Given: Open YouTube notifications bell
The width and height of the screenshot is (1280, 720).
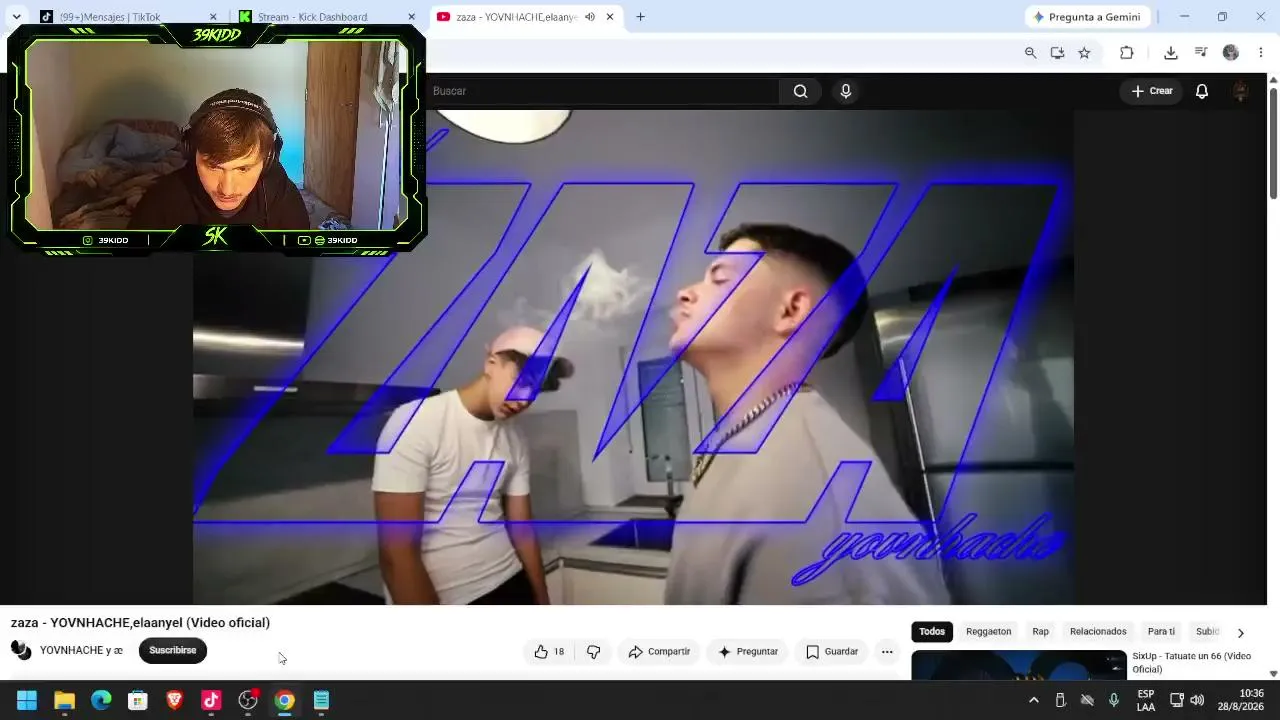Looking at the screenshot, I should click(1202, 91).
